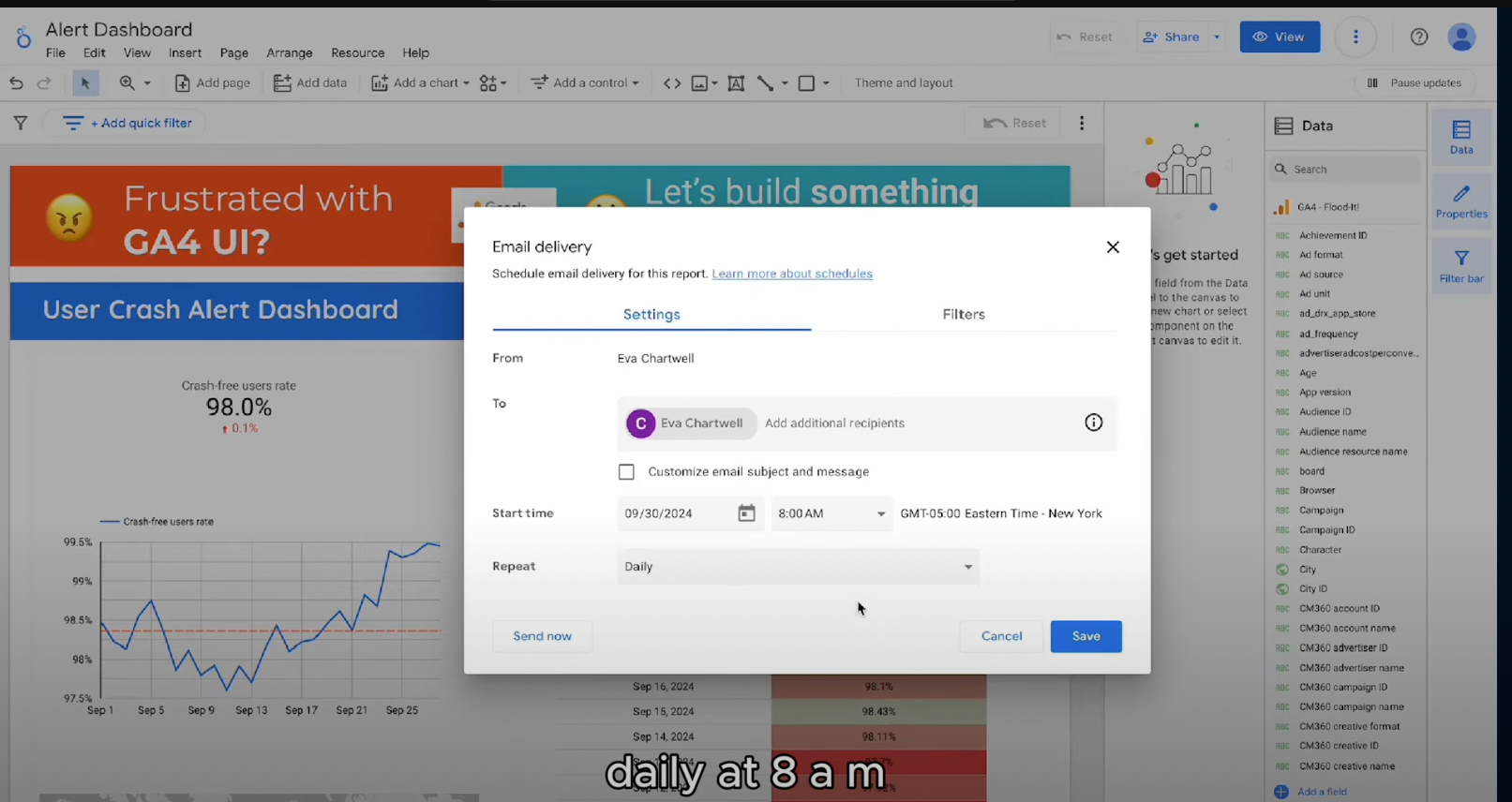
Task: Click the text box tool icon
Action: click(x=737, y=83)
